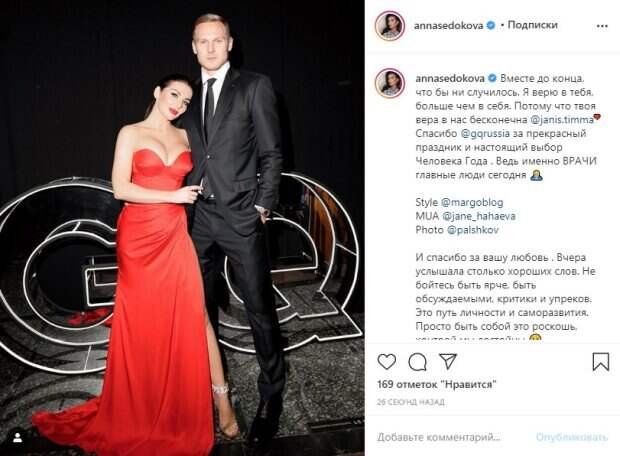Click the Опубликовать publish button

[572, 437]
